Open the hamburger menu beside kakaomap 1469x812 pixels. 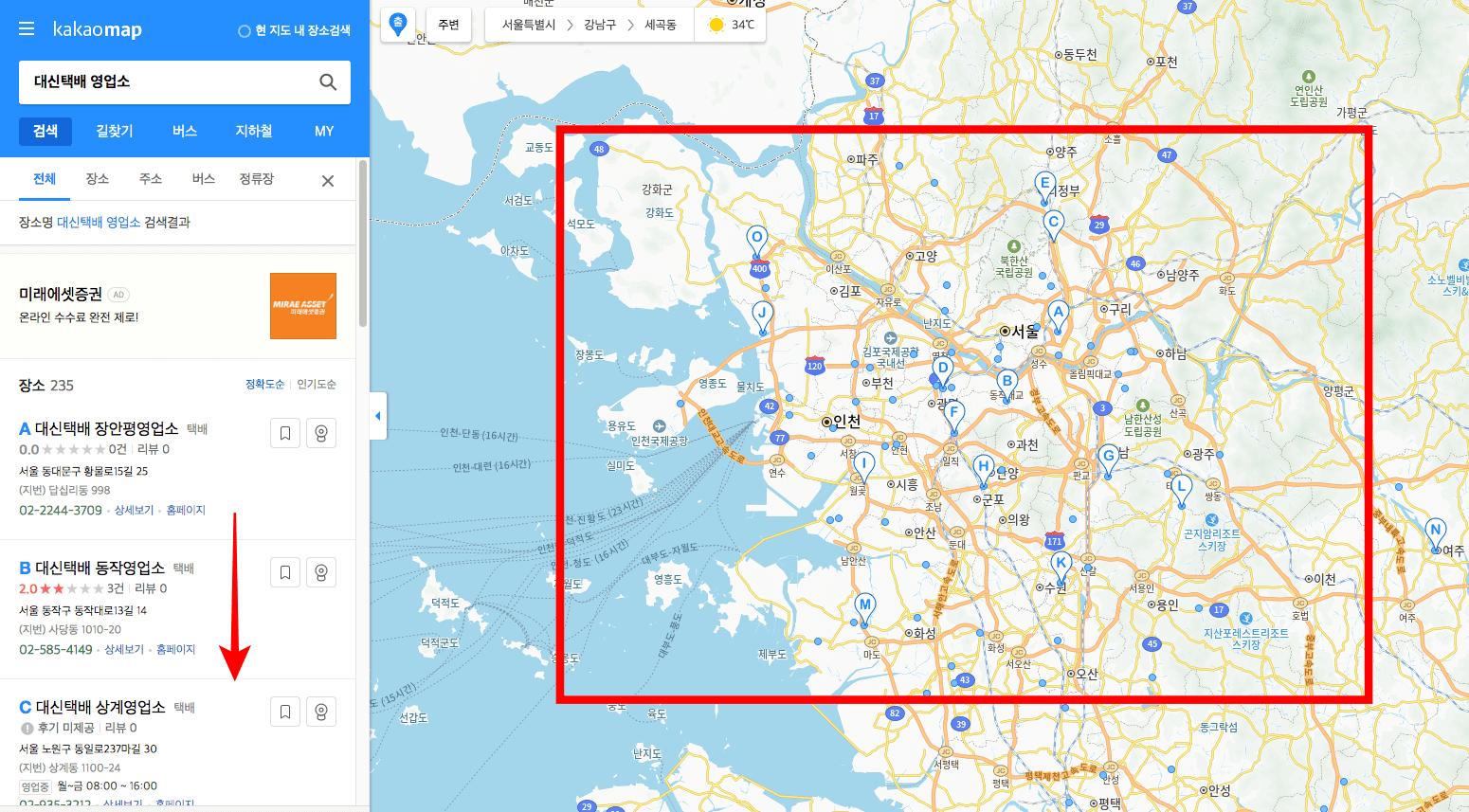(27, 29)
